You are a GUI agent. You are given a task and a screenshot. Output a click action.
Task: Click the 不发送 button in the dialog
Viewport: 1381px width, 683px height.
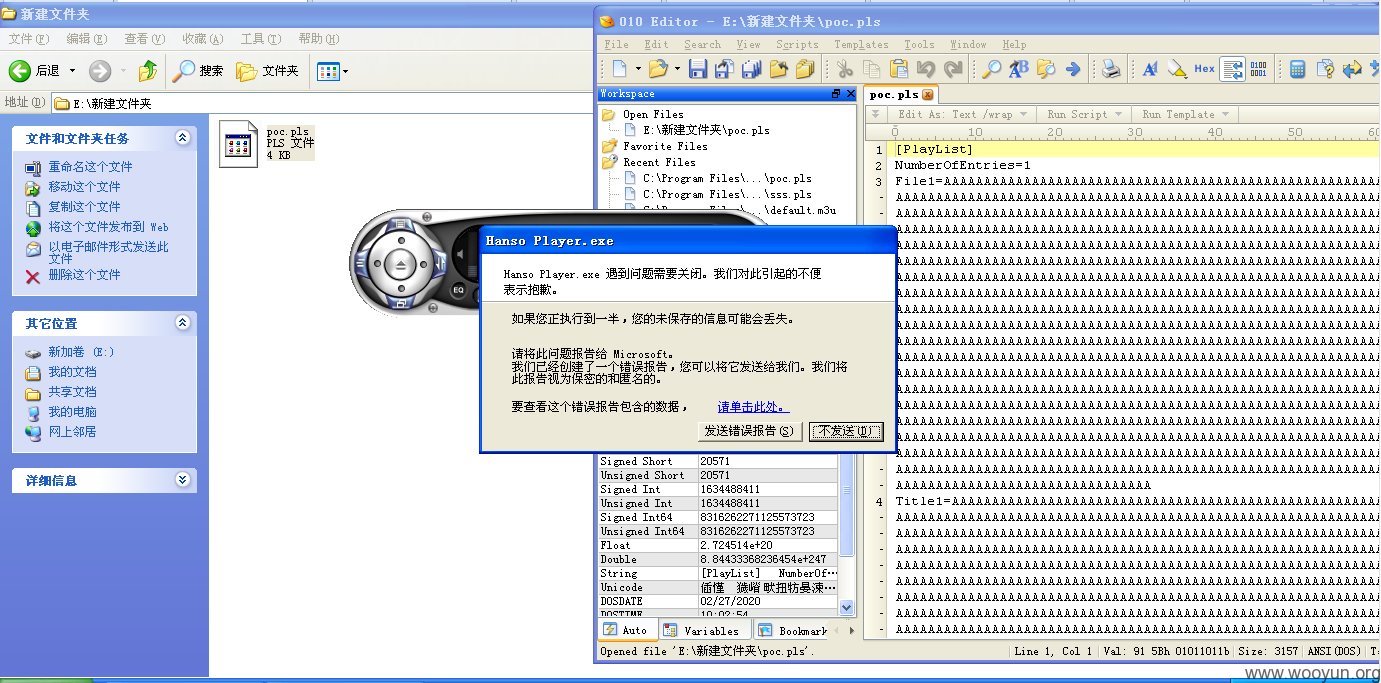tap(846, 431)
